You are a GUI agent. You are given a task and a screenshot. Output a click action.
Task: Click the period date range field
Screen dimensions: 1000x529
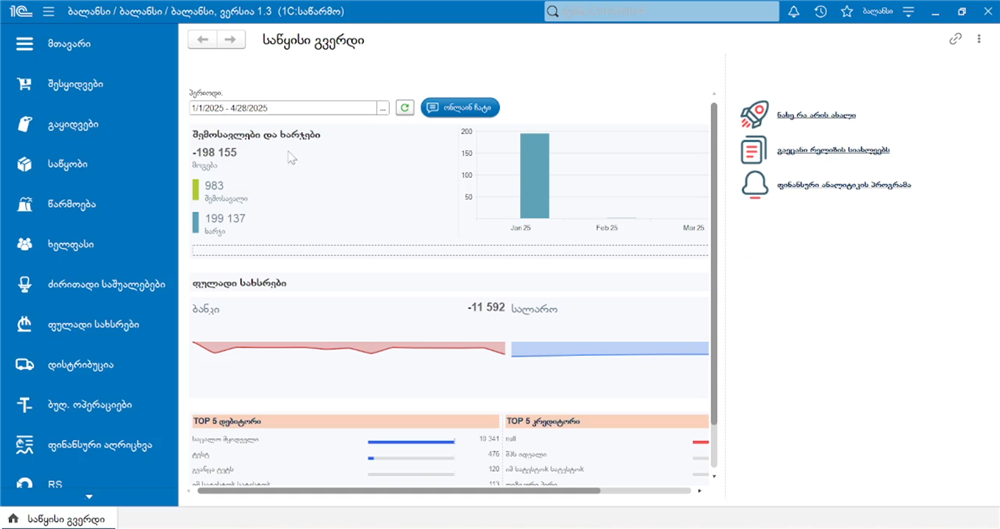283,108
